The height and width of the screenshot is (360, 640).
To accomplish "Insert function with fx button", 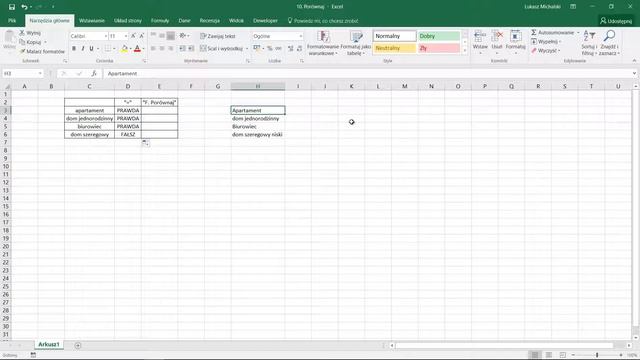I will (x=94, y=73).
